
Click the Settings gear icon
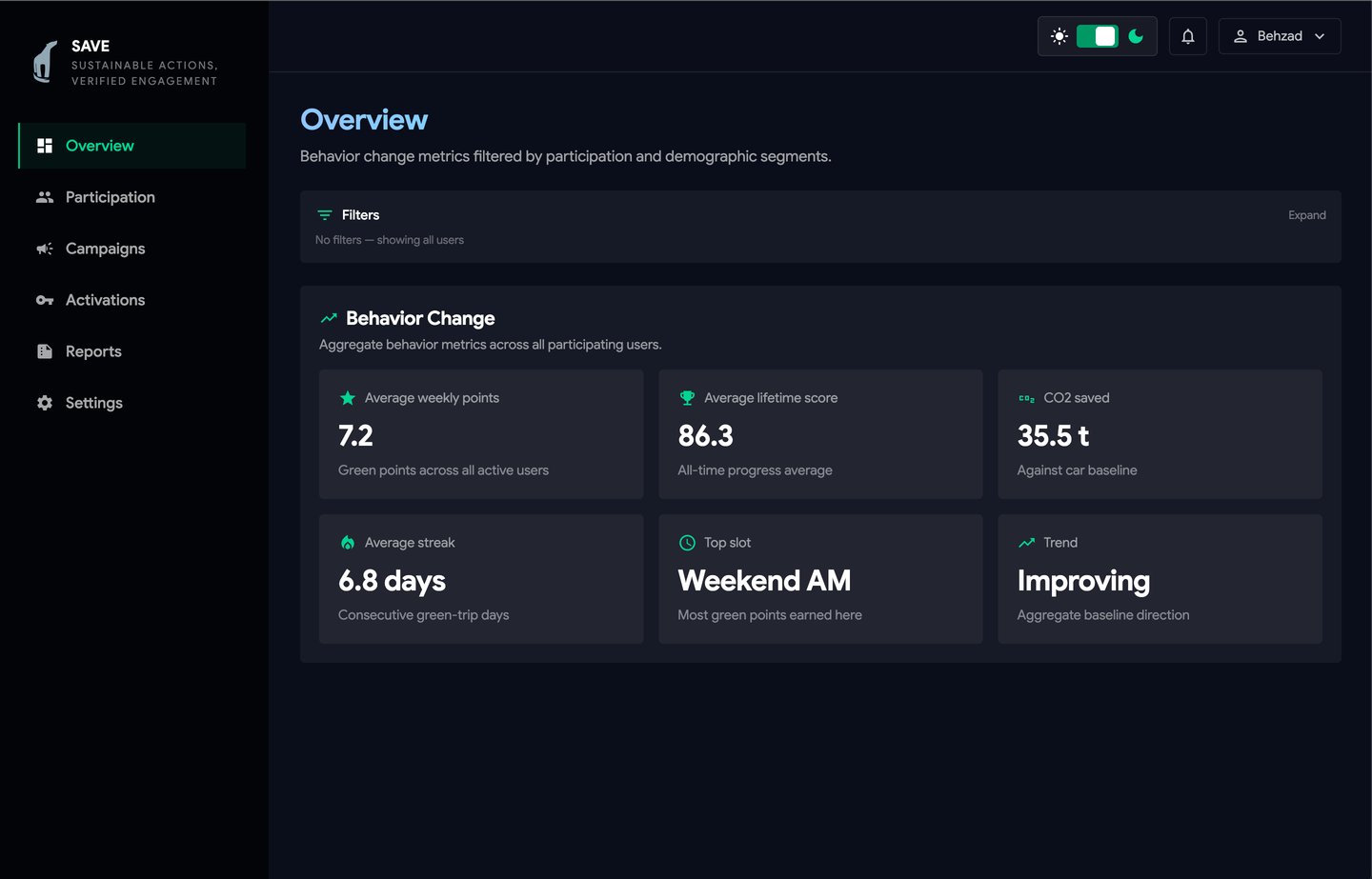45,403
